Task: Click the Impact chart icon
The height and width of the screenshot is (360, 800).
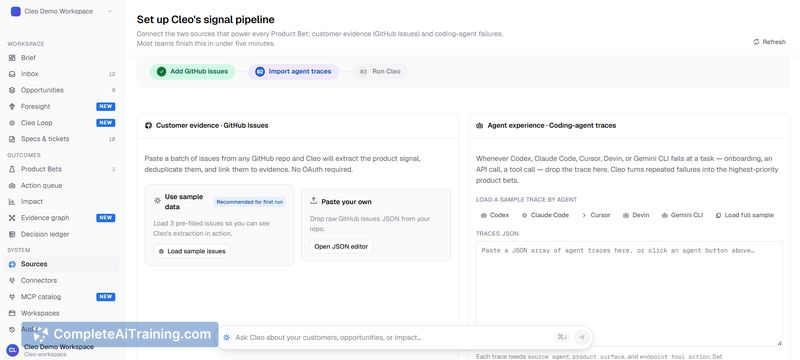Action: coord(12,201)
